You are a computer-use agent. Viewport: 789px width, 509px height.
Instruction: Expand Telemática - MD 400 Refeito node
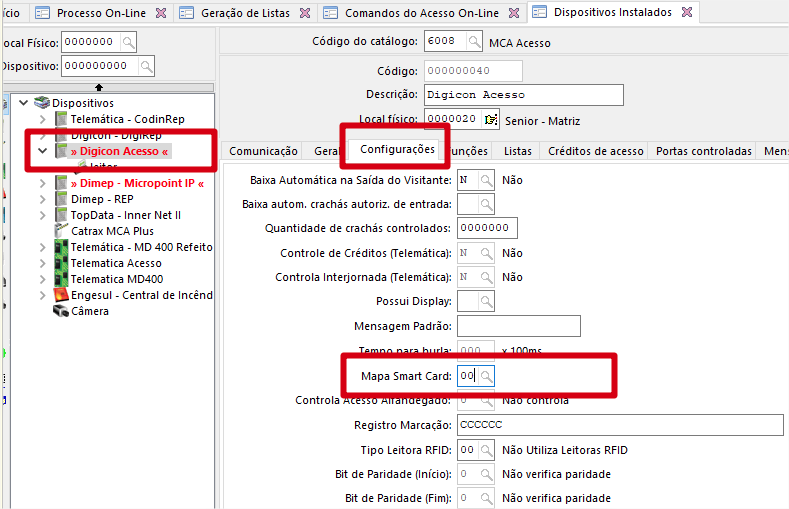[x=43, y=247]
